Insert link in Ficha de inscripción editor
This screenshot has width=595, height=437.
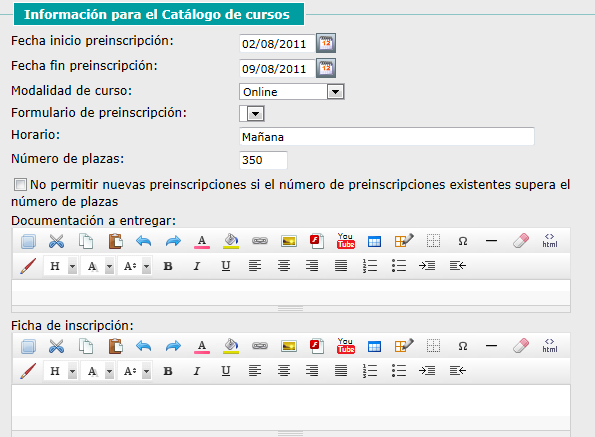[x=260, y=346]
